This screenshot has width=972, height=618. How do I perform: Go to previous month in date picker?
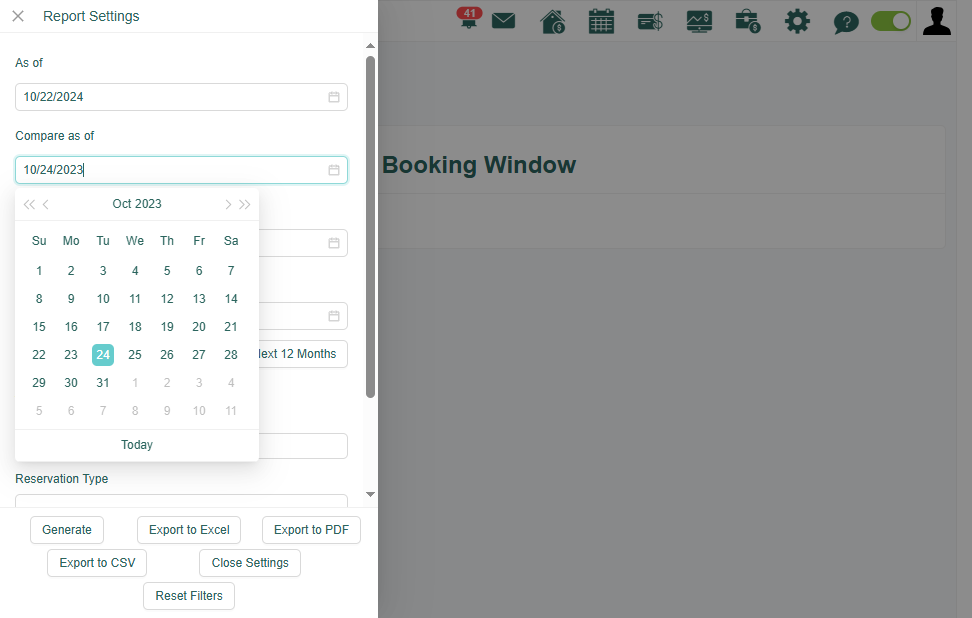coord(45,205)
